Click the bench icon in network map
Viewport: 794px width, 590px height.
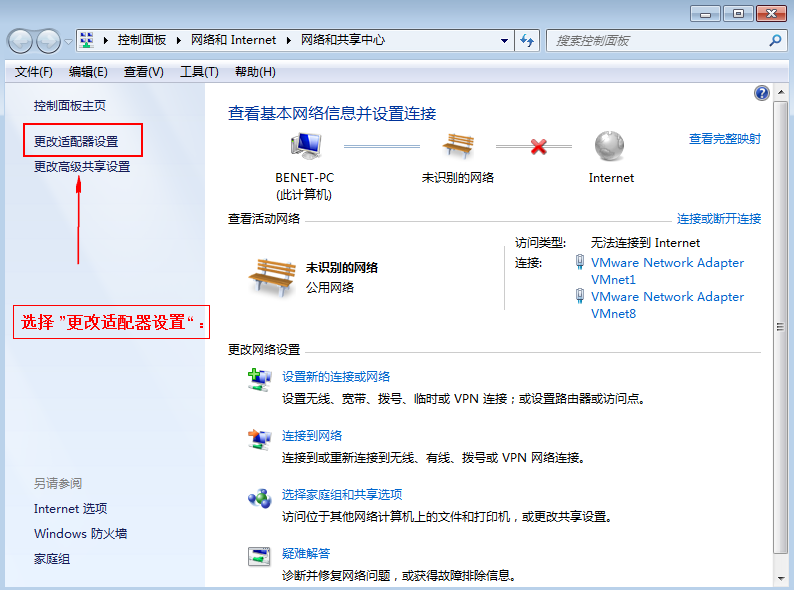tap(458, 146)
